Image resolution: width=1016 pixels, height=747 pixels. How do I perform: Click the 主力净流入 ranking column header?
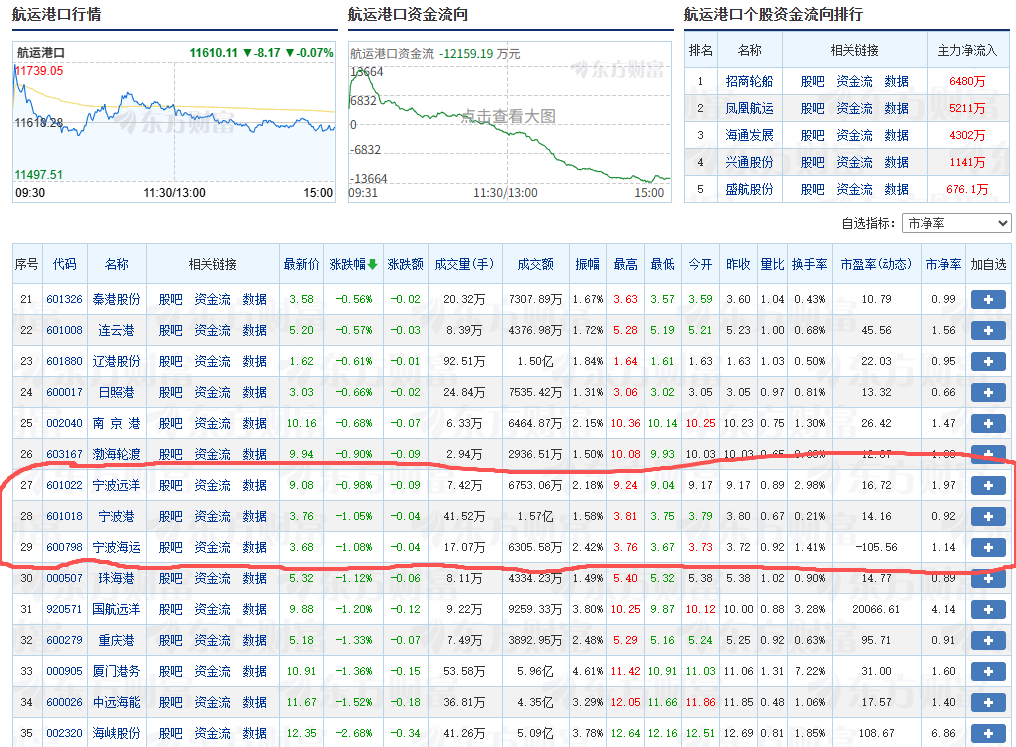[967, 51]
